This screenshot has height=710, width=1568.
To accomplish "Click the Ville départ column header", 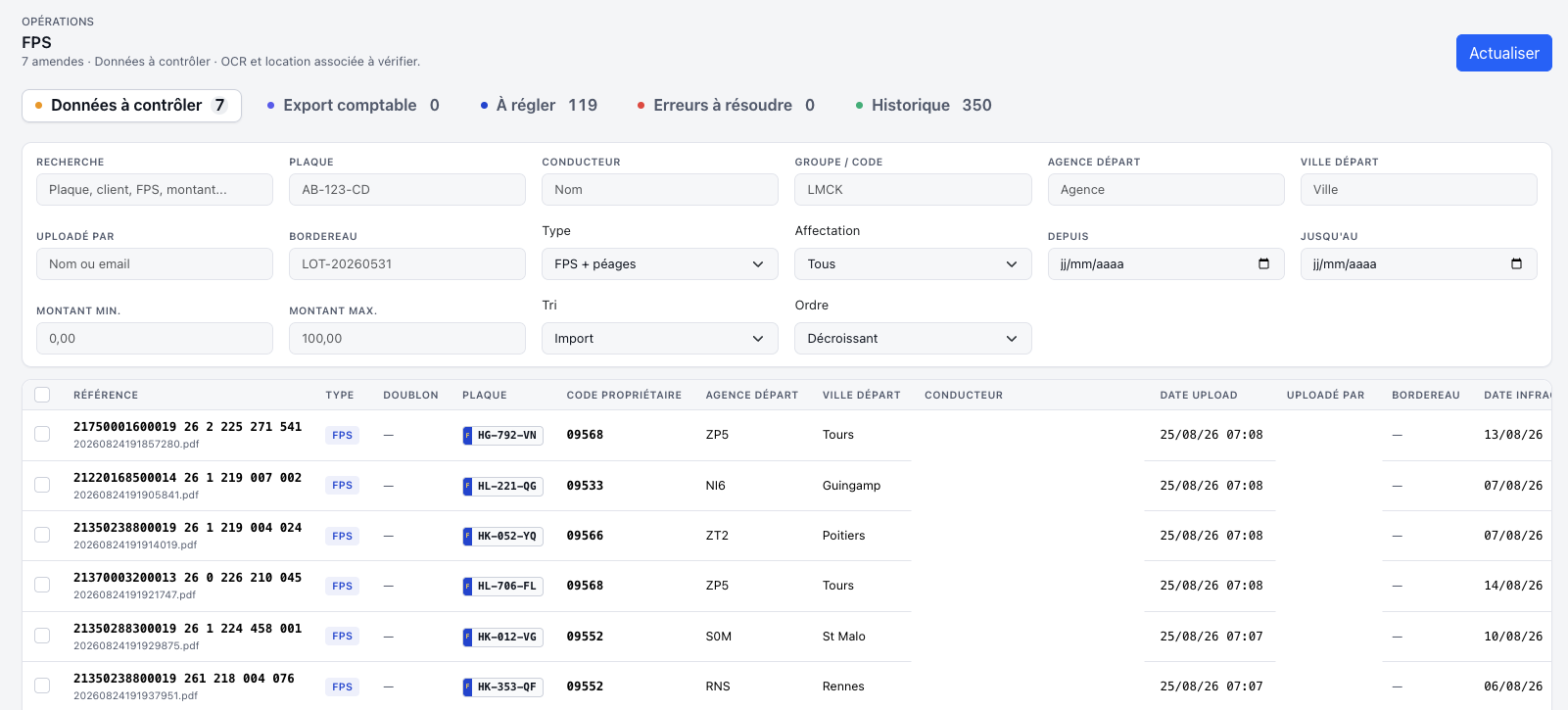I will (861, 396).
